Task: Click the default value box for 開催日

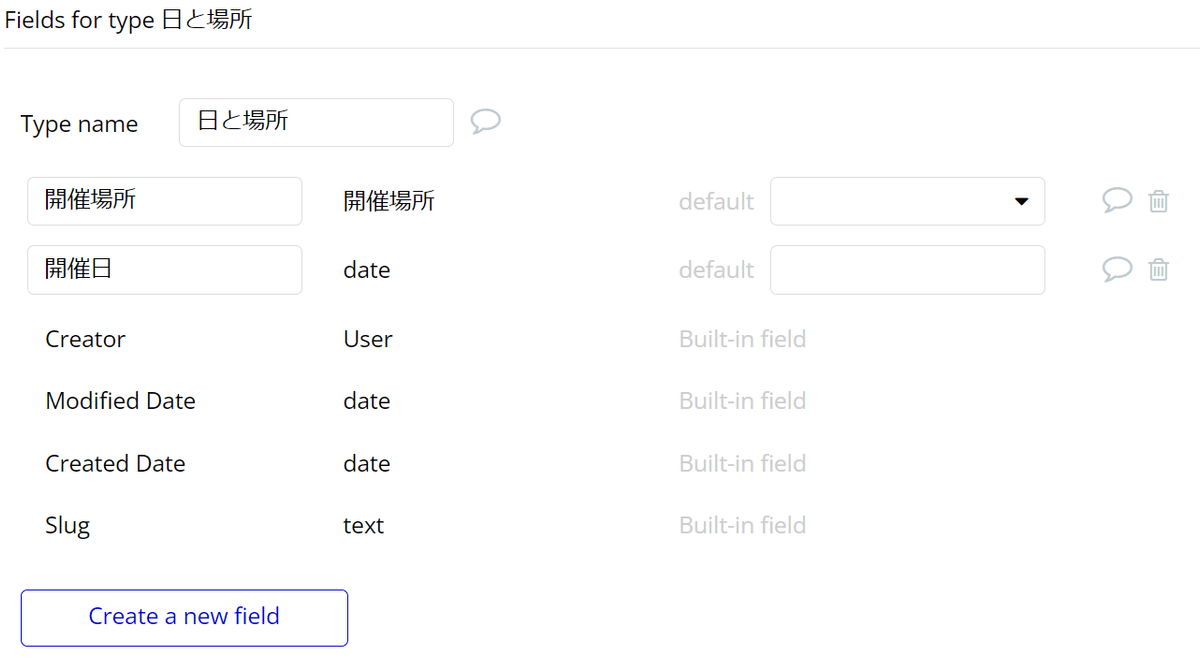Action: point(907,270)
